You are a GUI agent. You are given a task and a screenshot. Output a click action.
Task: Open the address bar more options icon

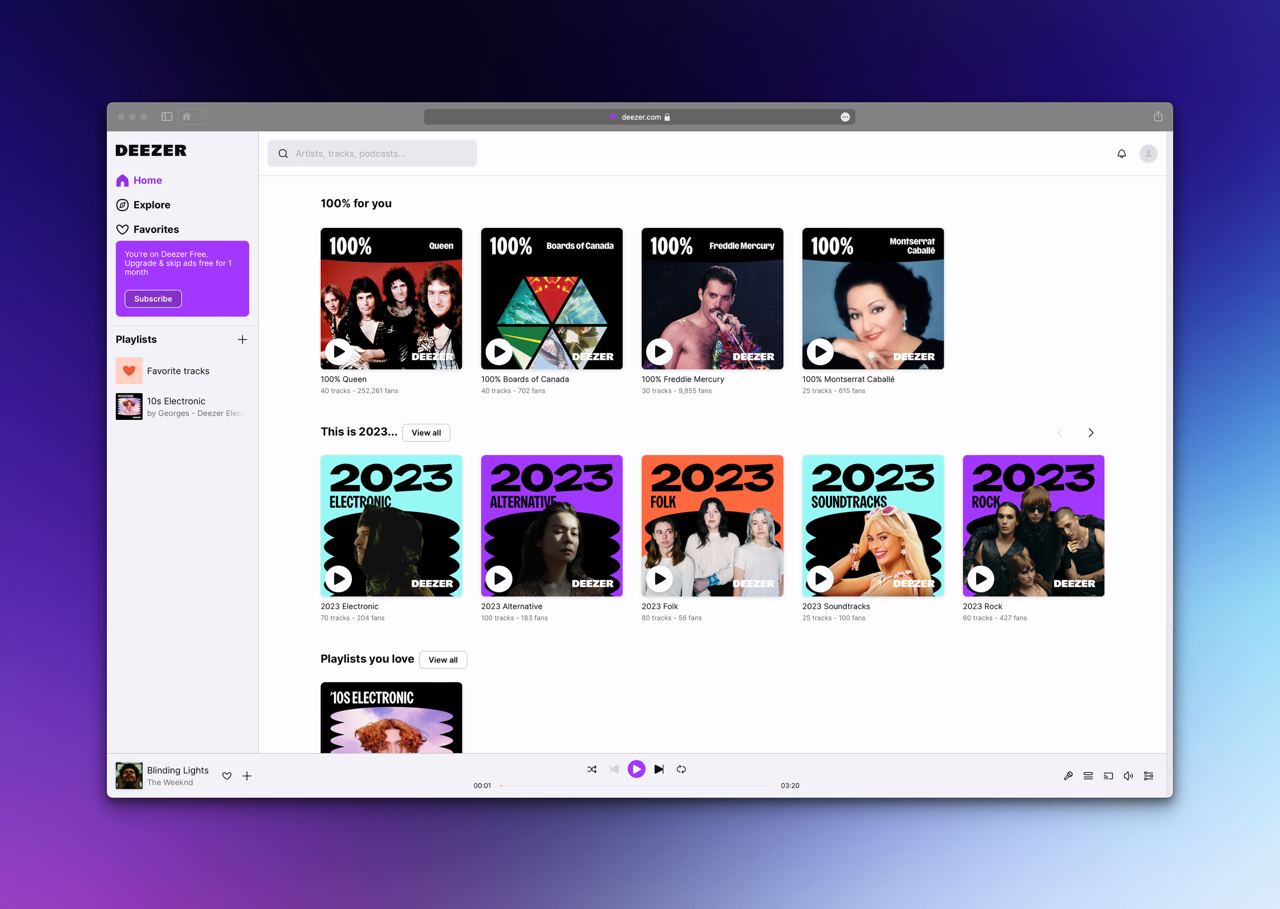coord(845,117)
